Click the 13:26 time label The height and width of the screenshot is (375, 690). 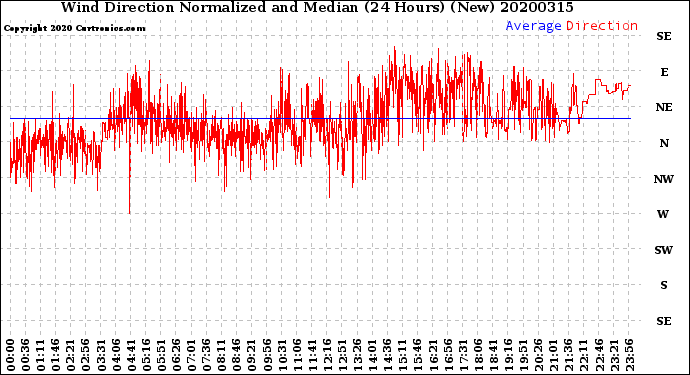coord(357,355)
